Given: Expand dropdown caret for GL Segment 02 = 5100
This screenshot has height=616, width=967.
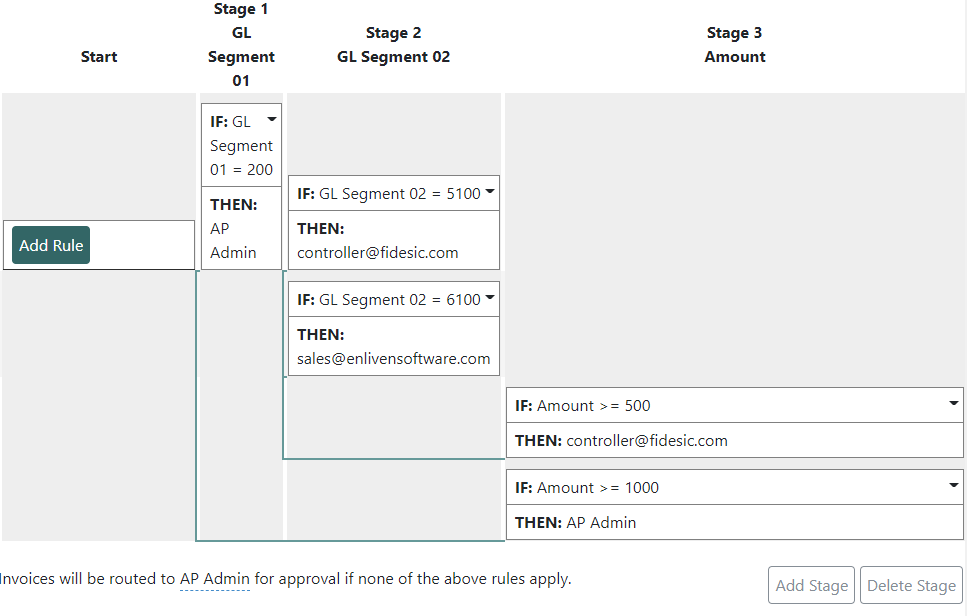Looking at the screenshot, I should pos(490,191).
